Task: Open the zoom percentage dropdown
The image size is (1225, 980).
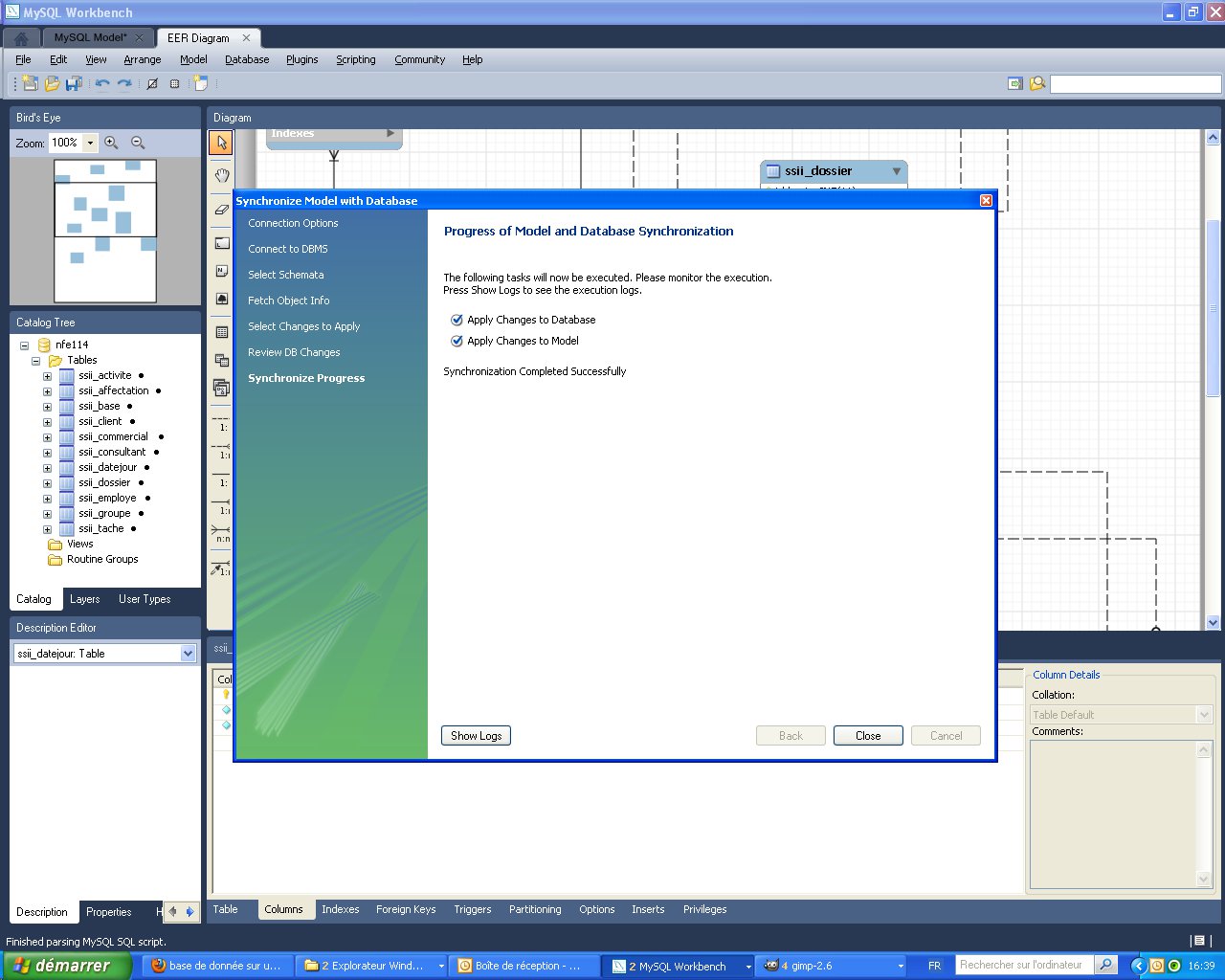Action: point(91,143)
